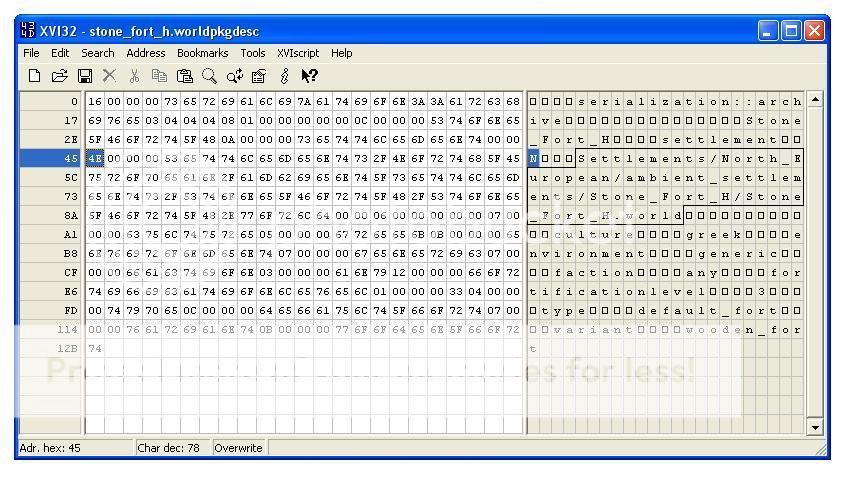Screen dimensions: 862x494
Task: Select the highlighted hex byte 4E at address 45
Action: 95,158
